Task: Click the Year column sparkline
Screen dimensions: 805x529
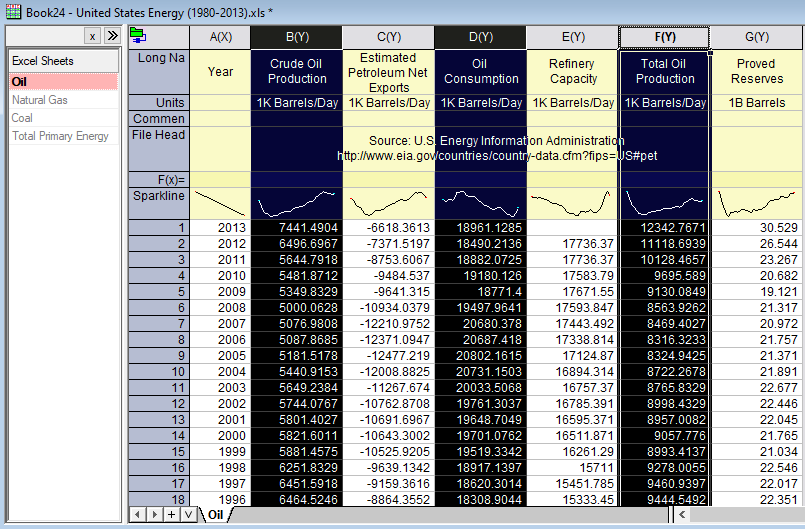Action: click(220, 203)
